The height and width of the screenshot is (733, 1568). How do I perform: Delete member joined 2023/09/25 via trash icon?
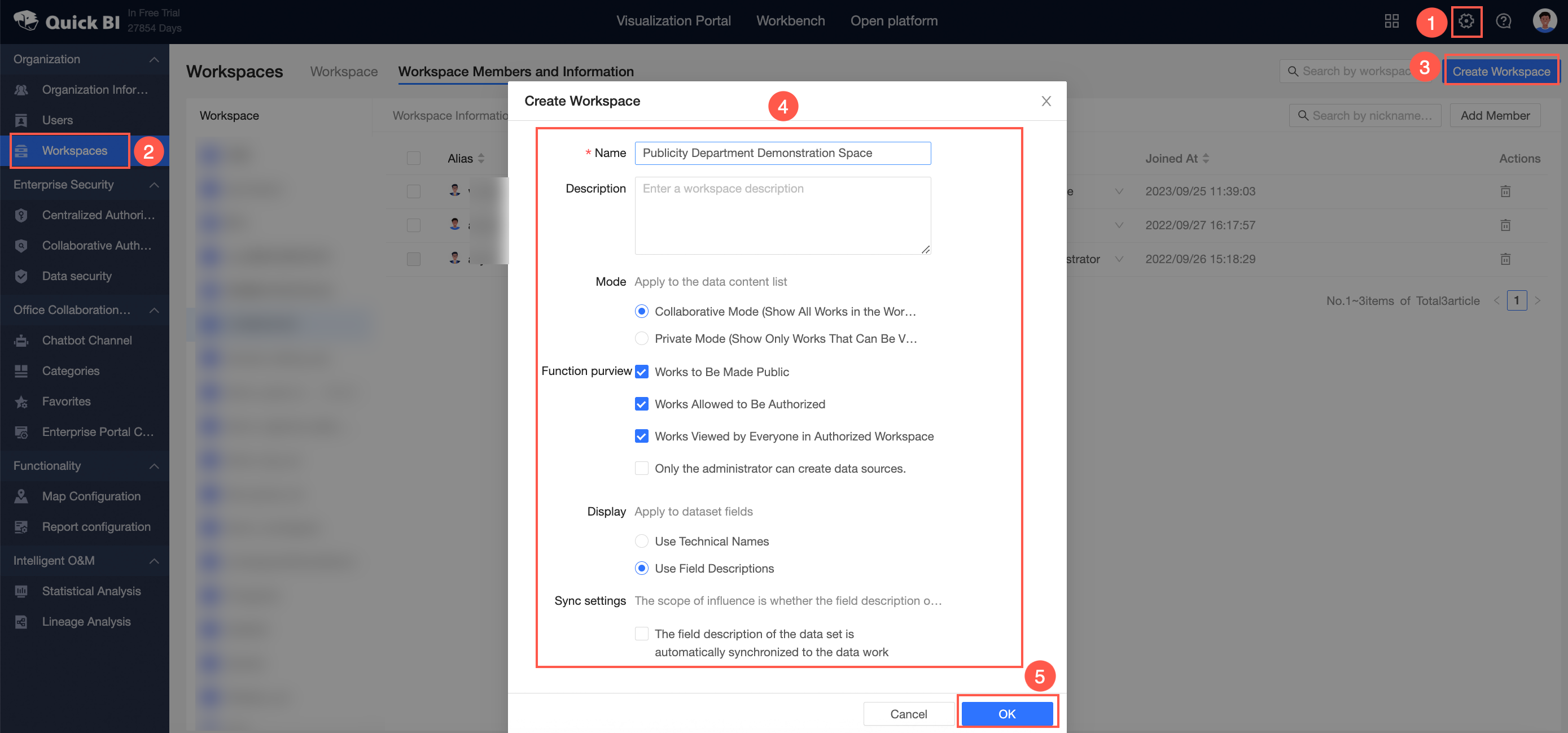coord(1505,191)
